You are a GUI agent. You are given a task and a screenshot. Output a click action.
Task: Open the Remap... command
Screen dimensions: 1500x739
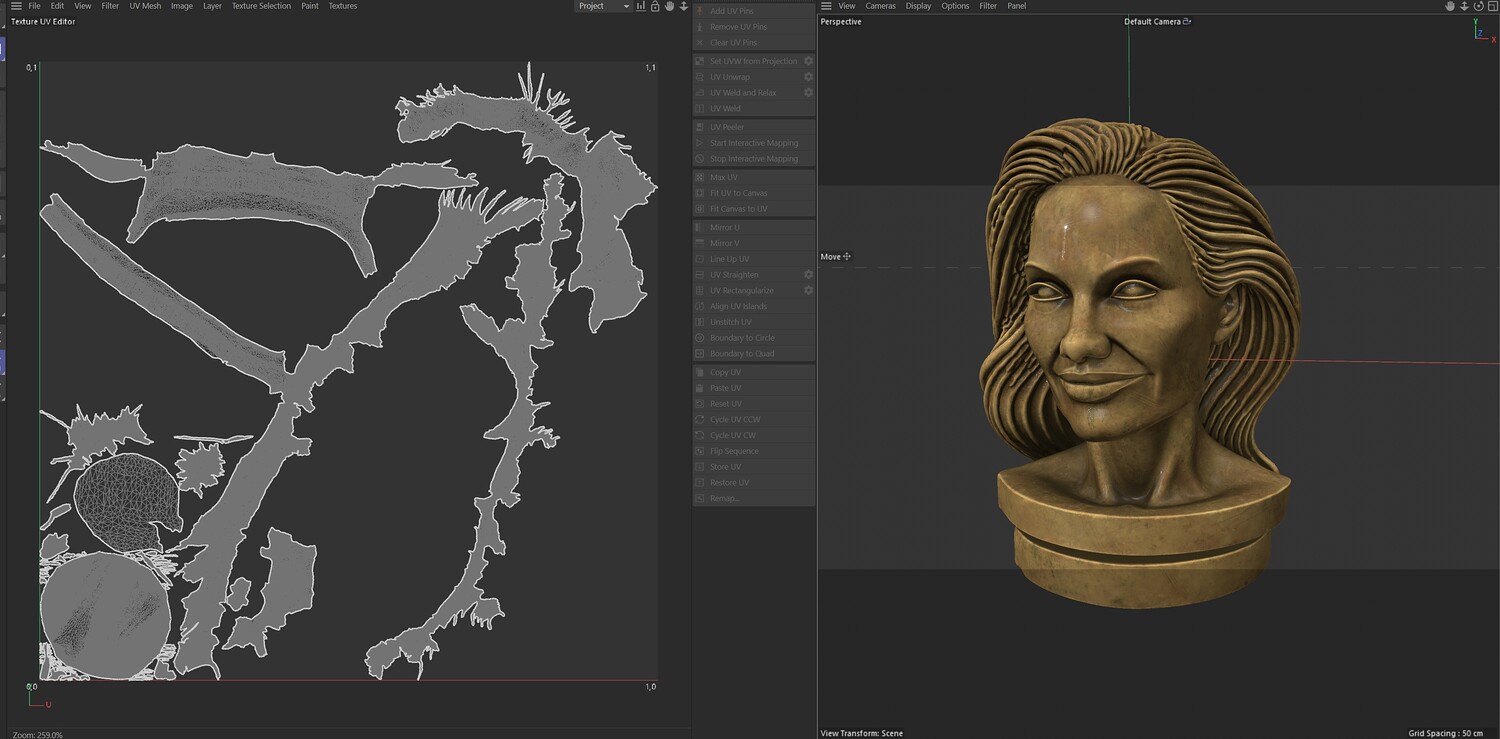coord(754,498)
